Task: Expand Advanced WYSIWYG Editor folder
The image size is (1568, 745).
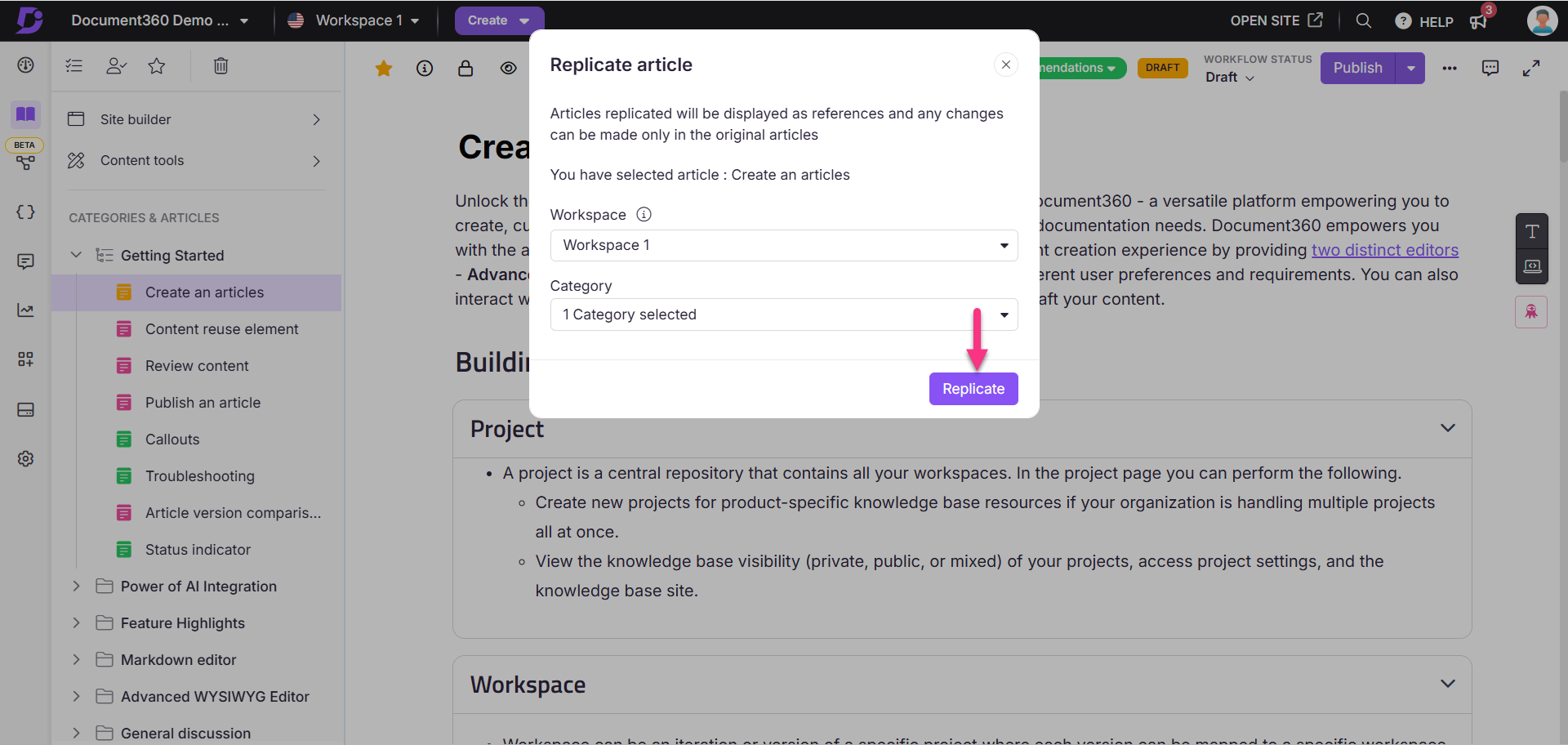Action: (x=76, y=696)
